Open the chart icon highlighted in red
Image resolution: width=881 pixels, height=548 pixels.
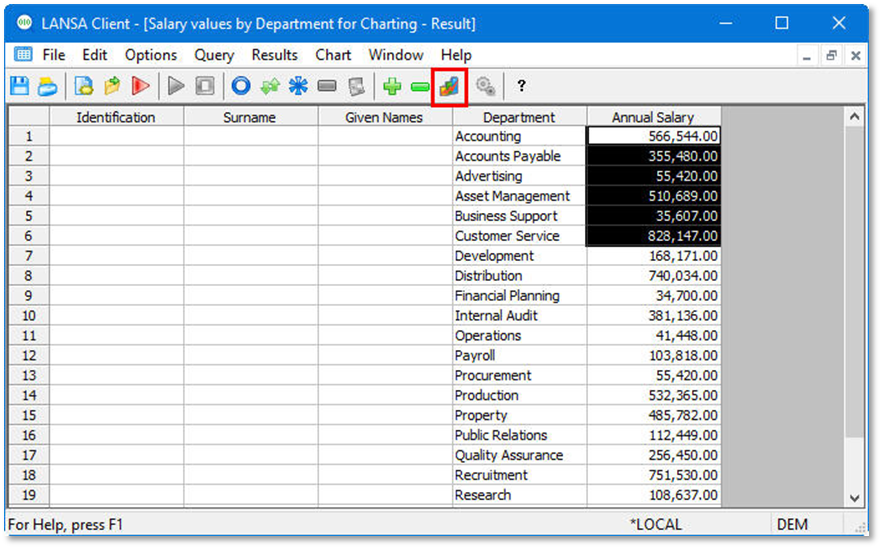click(449, 87)
